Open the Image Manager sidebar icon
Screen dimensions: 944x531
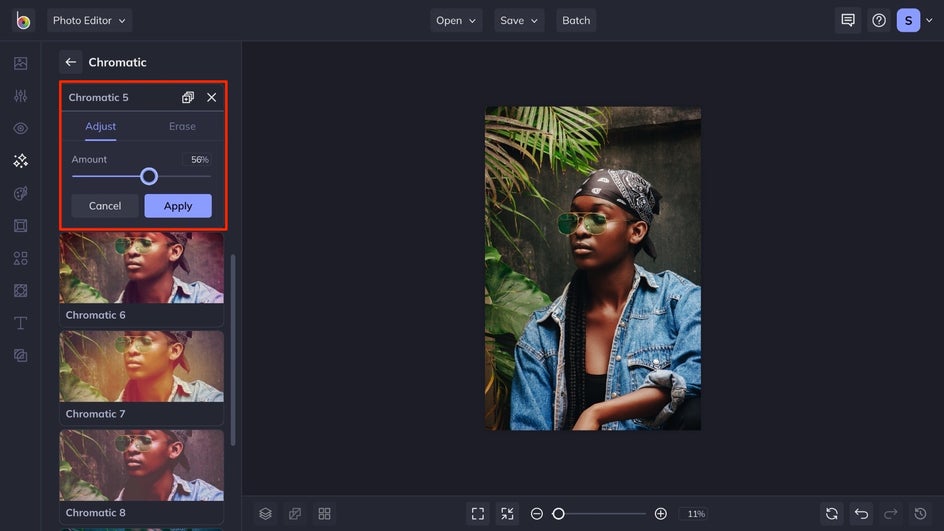click(20, 63)
